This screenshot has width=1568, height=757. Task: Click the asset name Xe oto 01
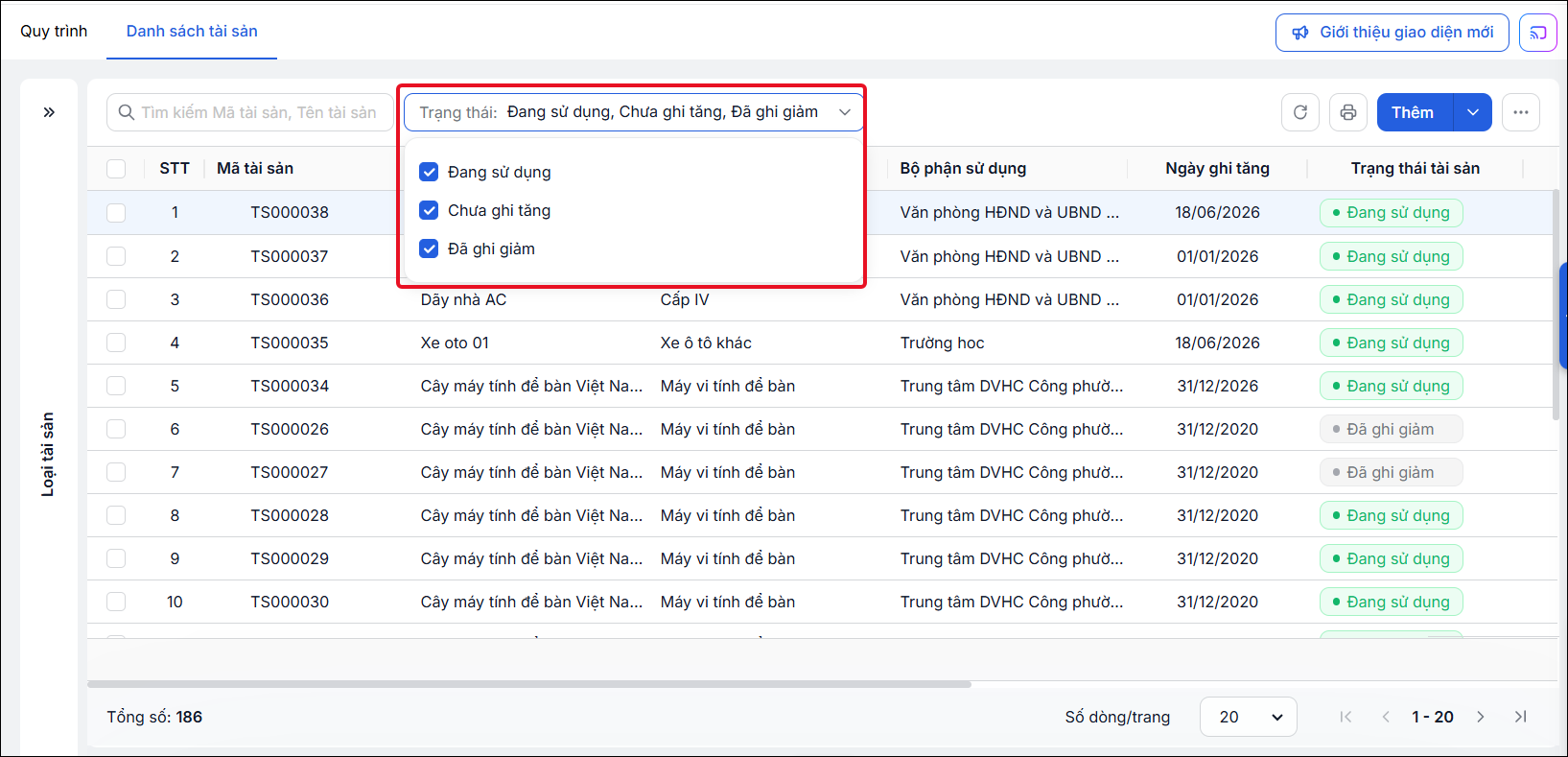click(455, 343)
